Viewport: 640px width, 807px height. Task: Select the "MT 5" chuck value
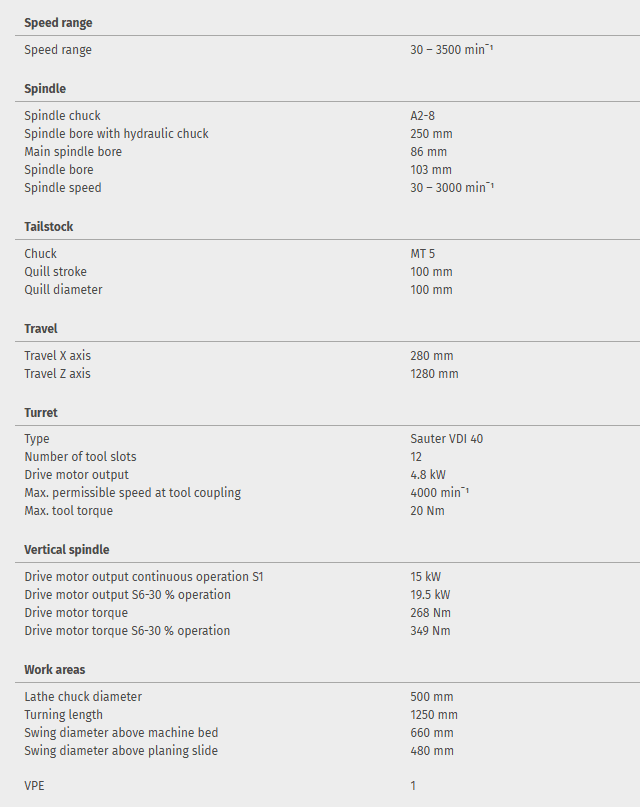[x=423, y=254]
